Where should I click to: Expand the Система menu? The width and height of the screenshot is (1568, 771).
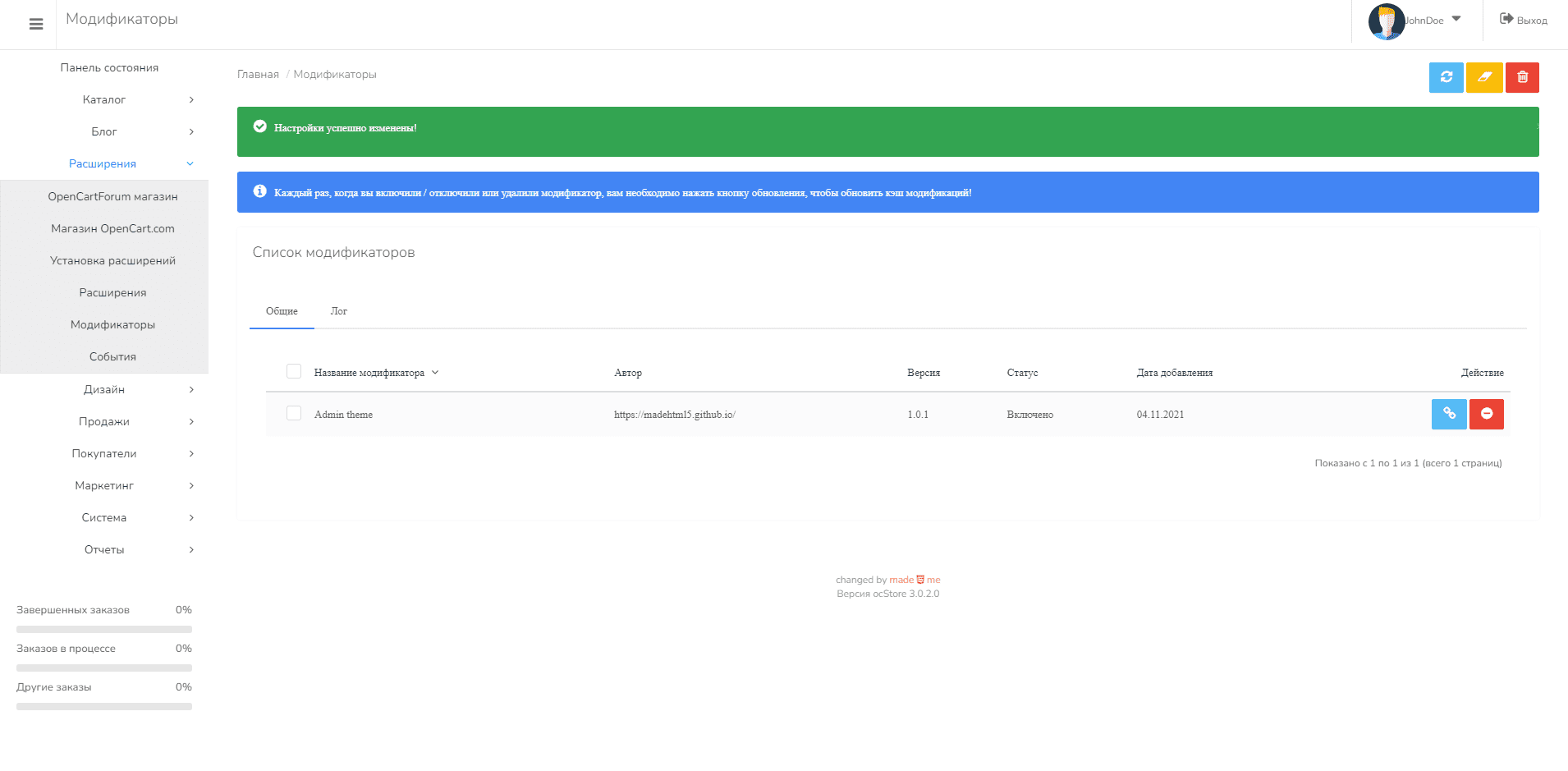[104, 517]
